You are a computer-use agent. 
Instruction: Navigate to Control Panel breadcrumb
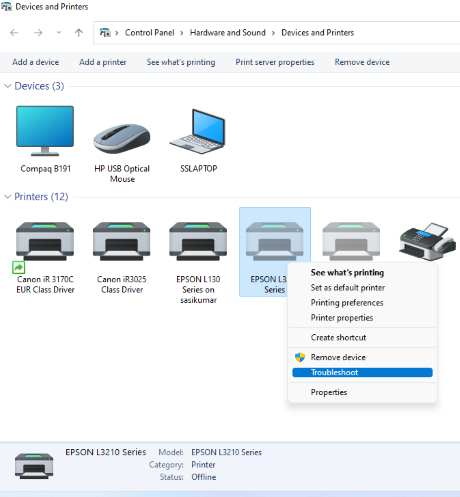coord(149,33)
